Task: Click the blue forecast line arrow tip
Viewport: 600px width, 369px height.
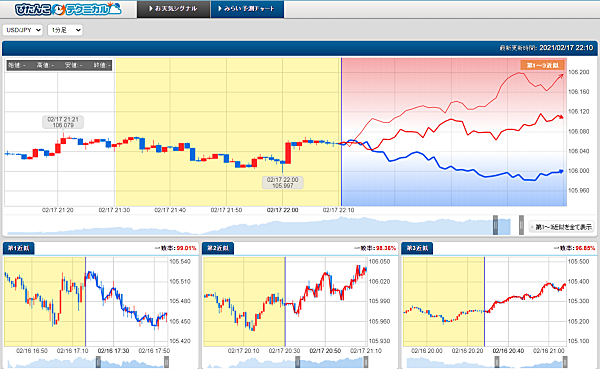Action: pyautogui.click(x=561, y=171)
